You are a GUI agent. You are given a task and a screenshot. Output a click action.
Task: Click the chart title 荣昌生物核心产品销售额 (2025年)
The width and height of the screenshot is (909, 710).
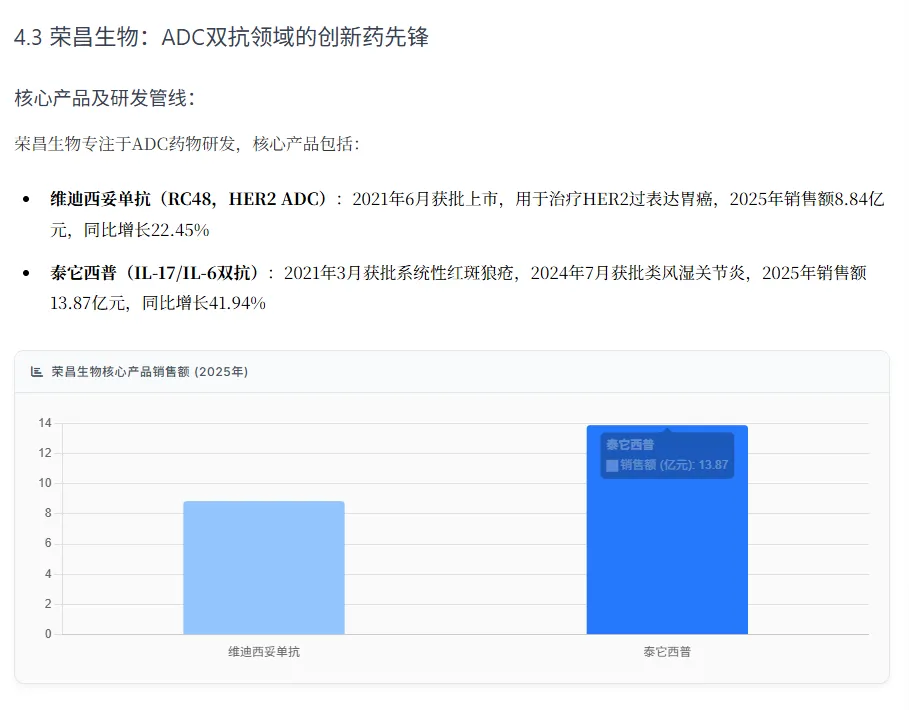pos(150,372)
